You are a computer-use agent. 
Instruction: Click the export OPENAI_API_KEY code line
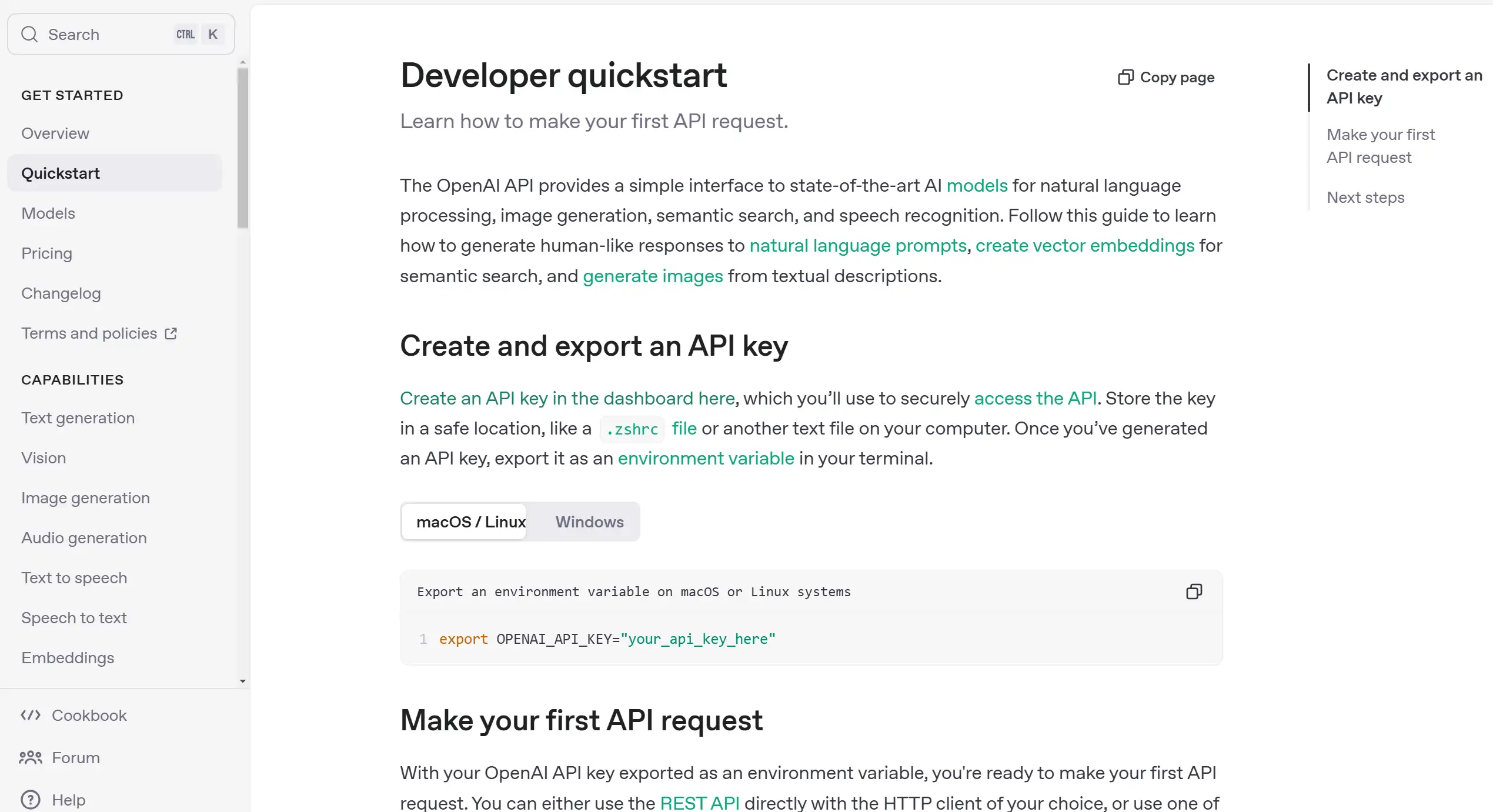point(607,639)
